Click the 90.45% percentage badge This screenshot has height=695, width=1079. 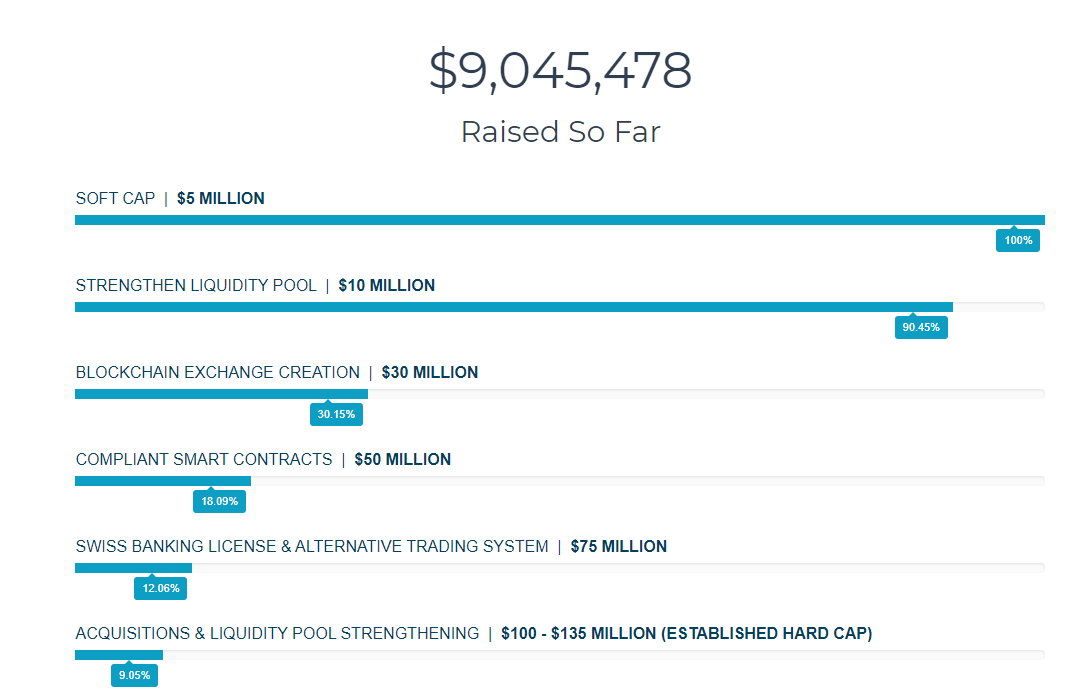(x=921, y=327)
